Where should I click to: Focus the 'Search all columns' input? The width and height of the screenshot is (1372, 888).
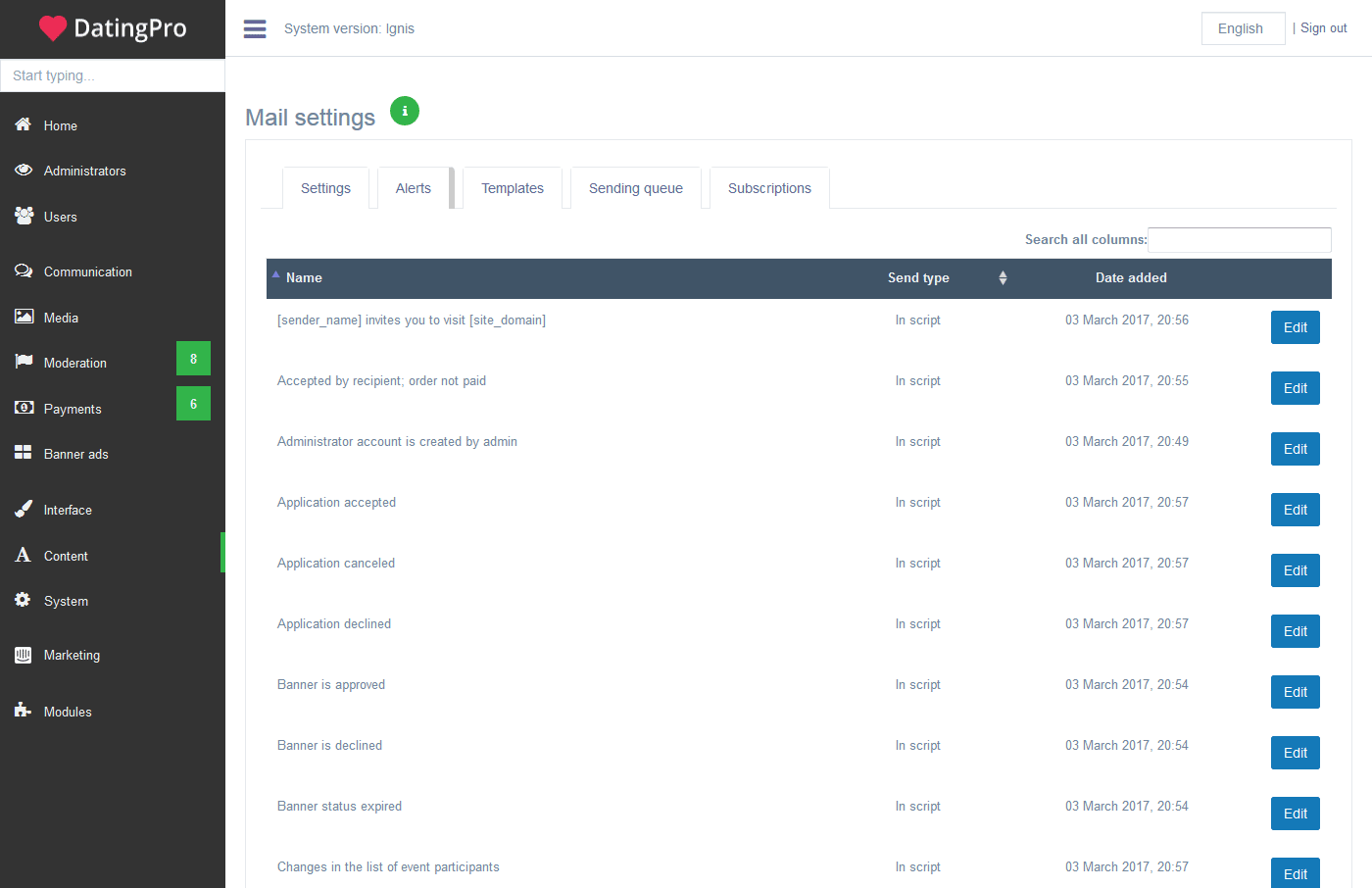point(1240,240)
